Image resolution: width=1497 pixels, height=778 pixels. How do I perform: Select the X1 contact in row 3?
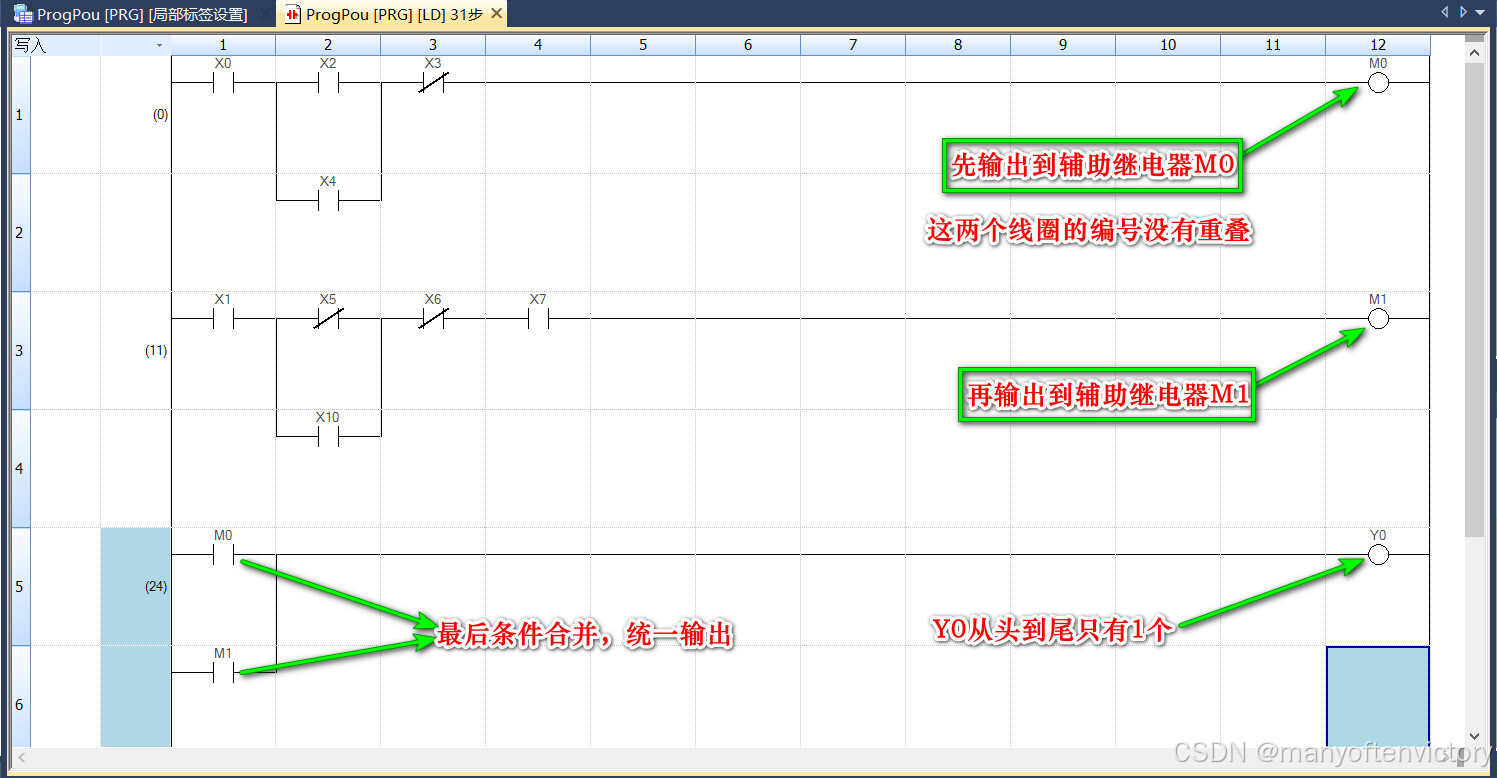(x=223, y=320)
